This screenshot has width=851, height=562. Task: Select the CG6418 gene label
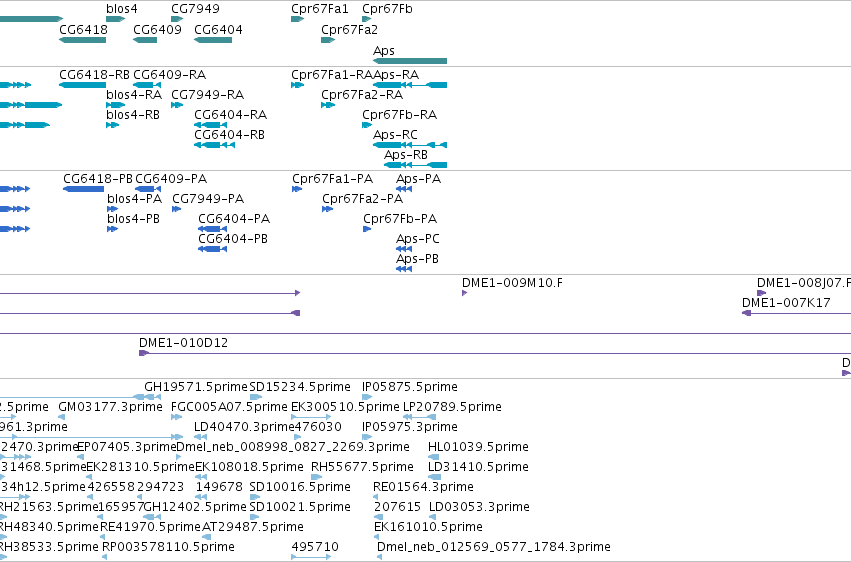[x=83, y=29]
